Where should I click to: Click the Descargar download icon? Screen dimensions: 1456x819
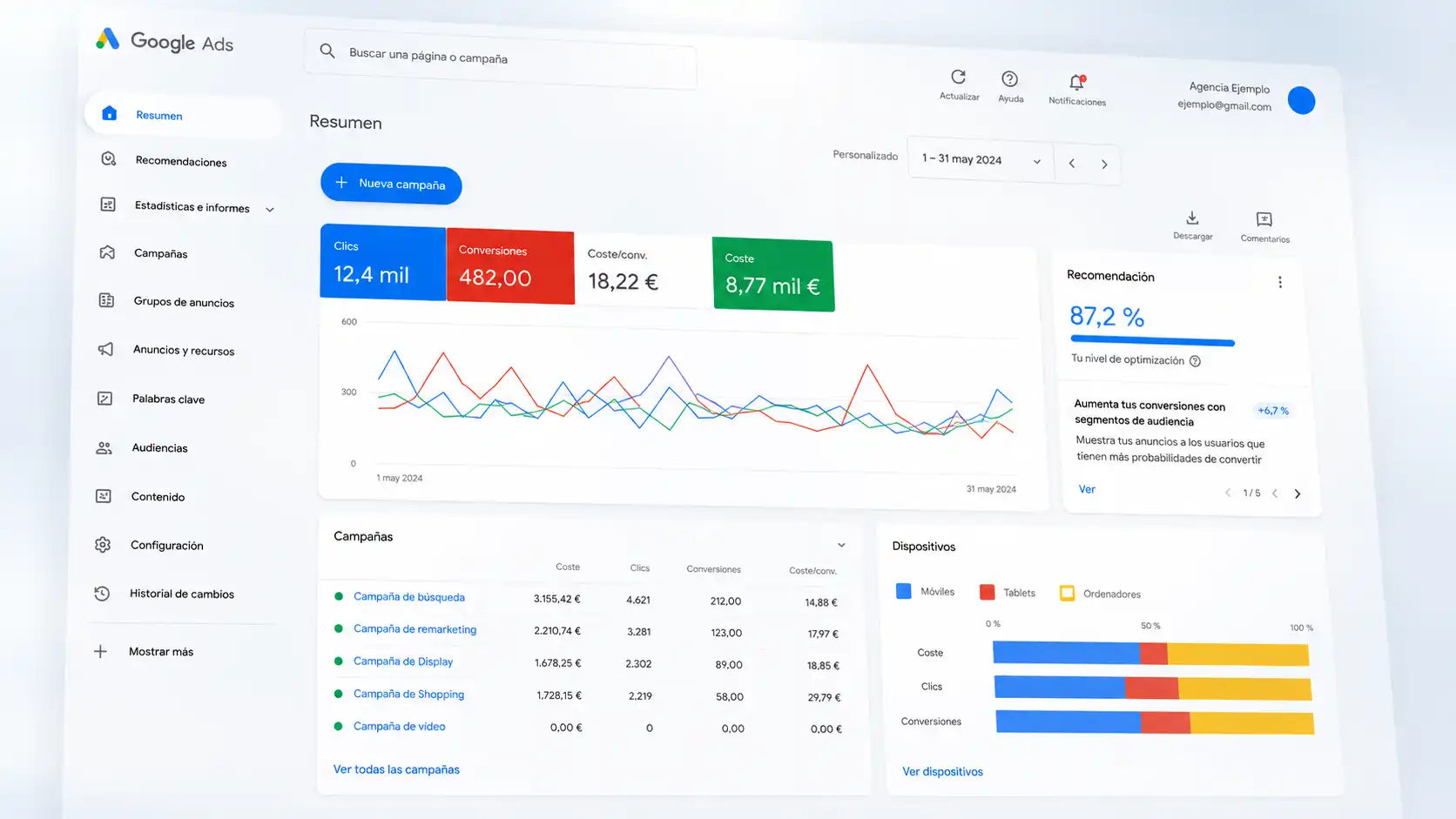[x=1192, y=218]
